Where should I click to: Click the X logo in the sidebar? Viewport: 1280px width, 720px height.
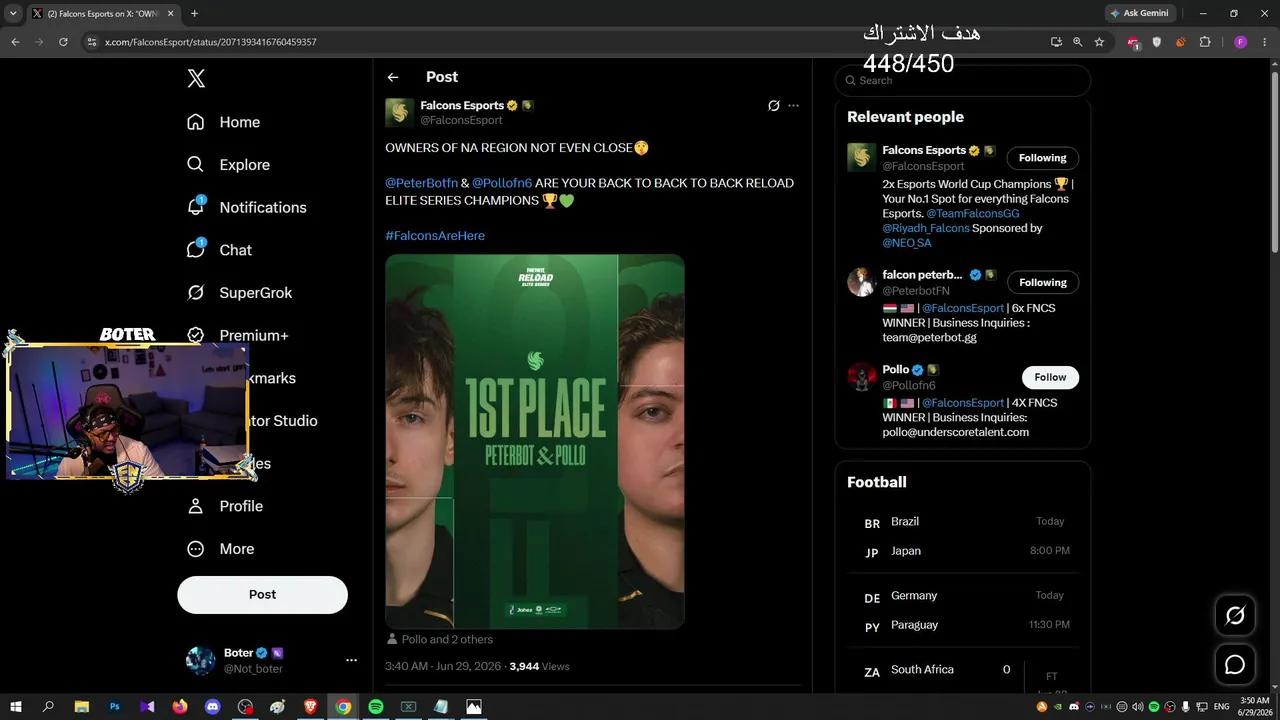click(196, 79)
